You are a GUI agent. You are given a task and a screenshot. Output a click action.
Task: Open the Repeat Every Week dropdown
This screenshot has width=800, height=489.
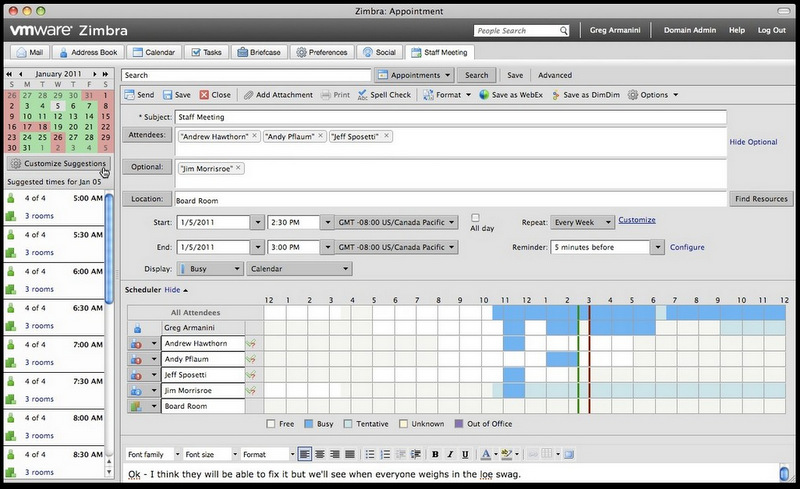(x=582, y=223)
